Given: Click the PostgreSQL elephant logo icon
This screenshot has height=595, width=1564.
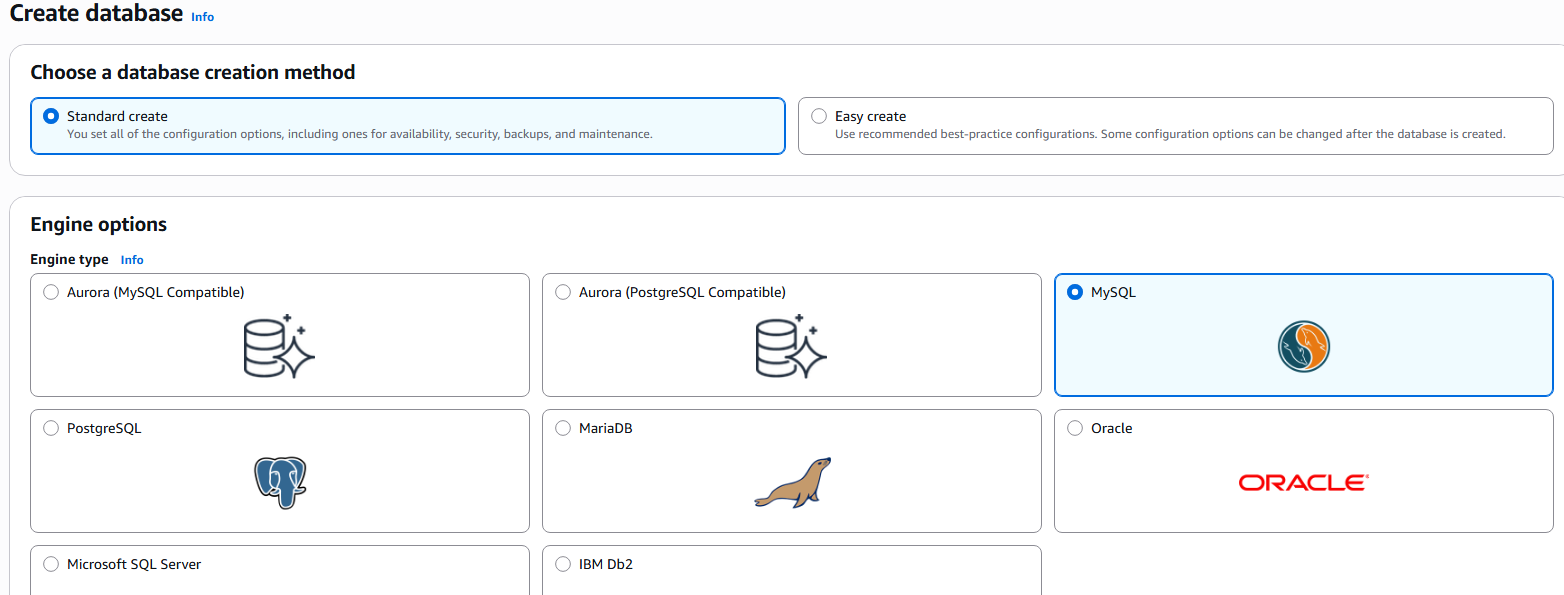Looking at the screenshot, I should pos(280,483).
